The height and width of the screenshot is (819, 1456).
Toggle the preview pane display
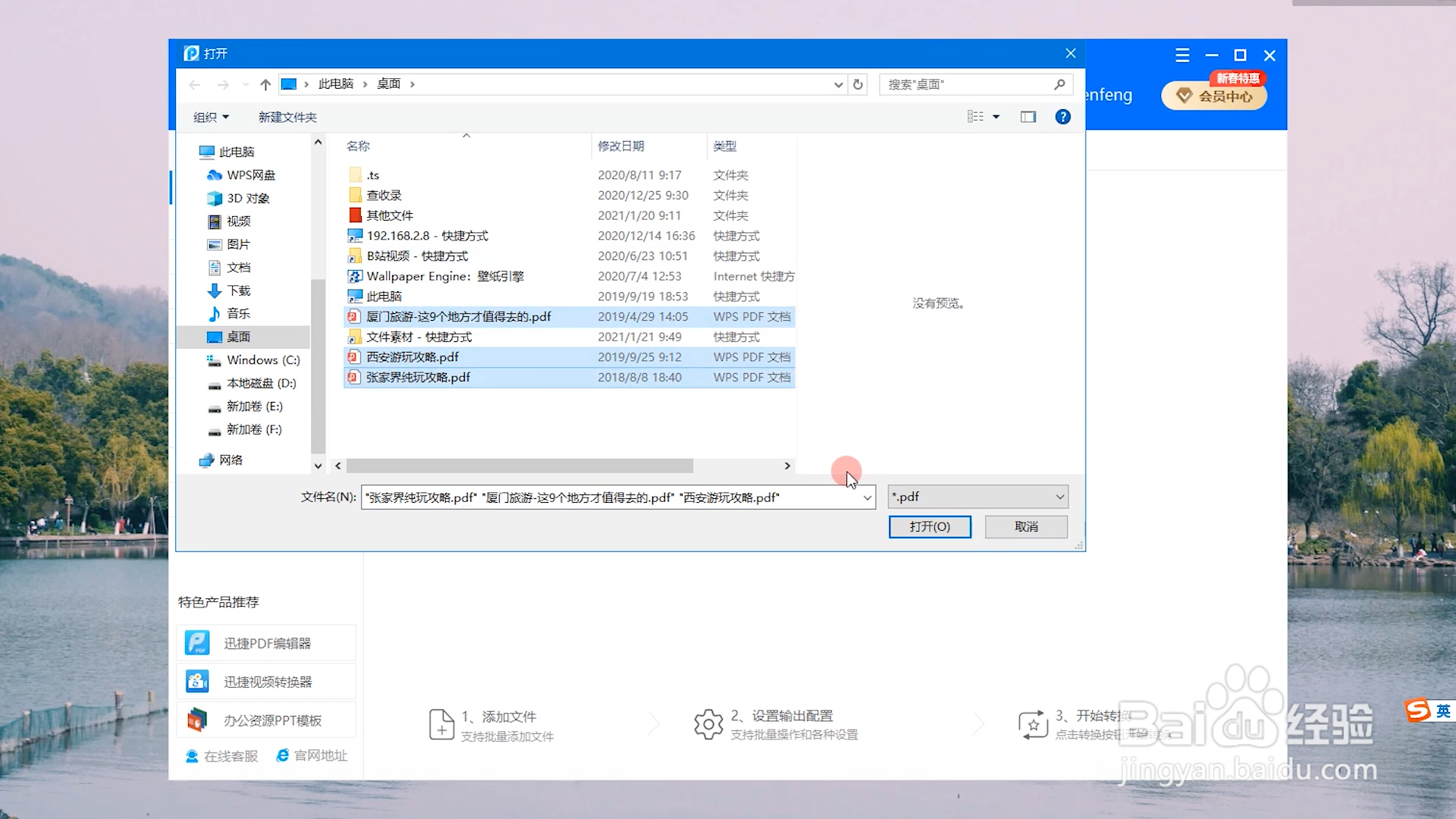(x=1028, y=117)
